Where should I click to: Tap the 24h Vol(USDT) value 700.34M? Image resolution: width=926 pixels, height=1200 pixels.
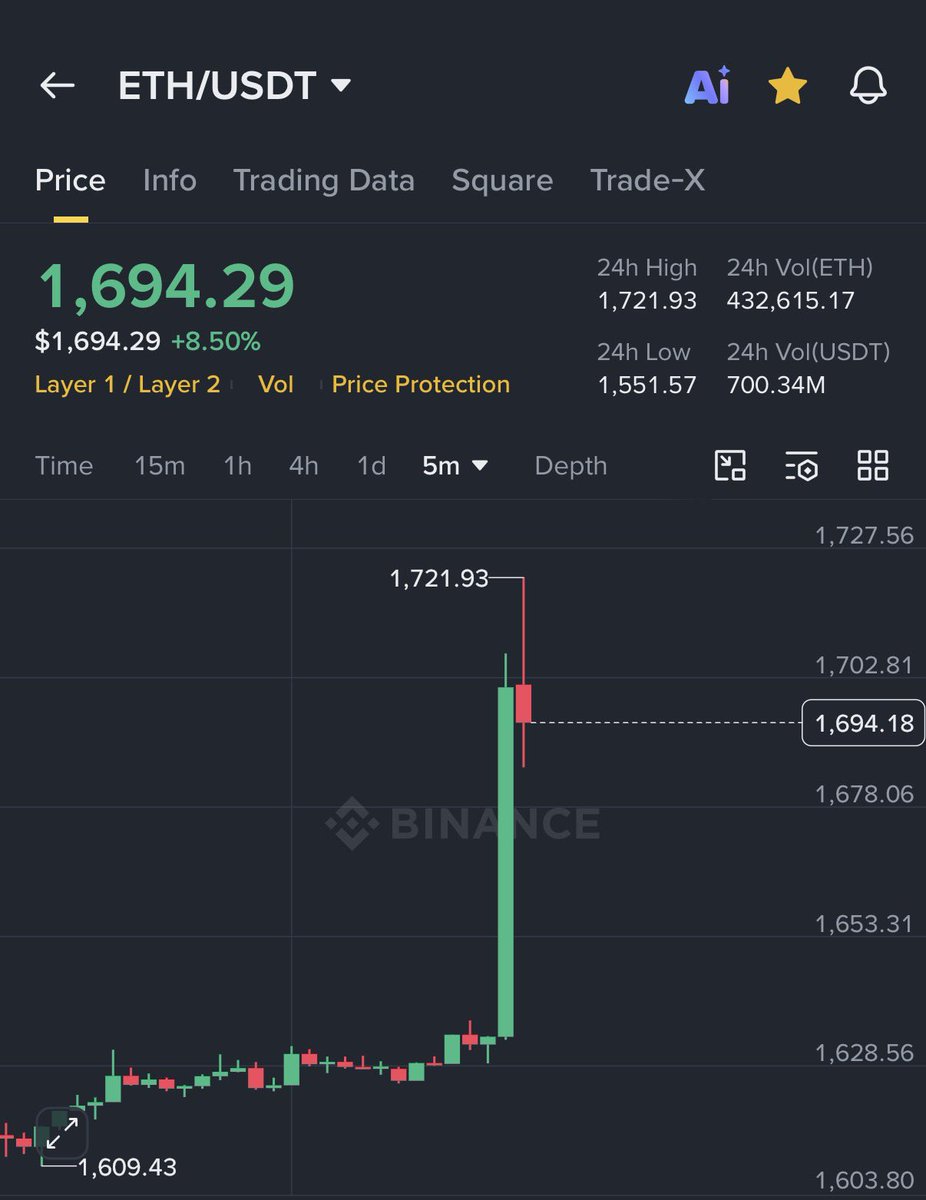tap(776, 385)
